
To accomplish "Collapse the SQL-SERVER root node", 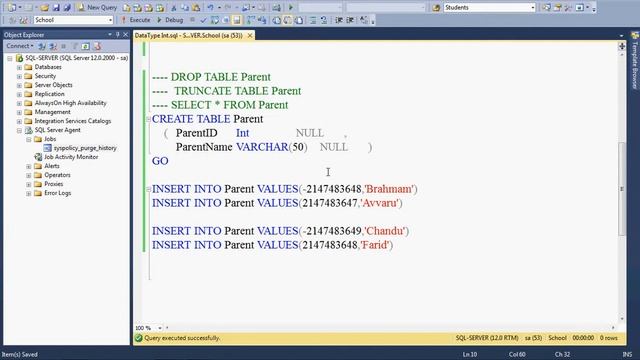I will coord(10,58).
